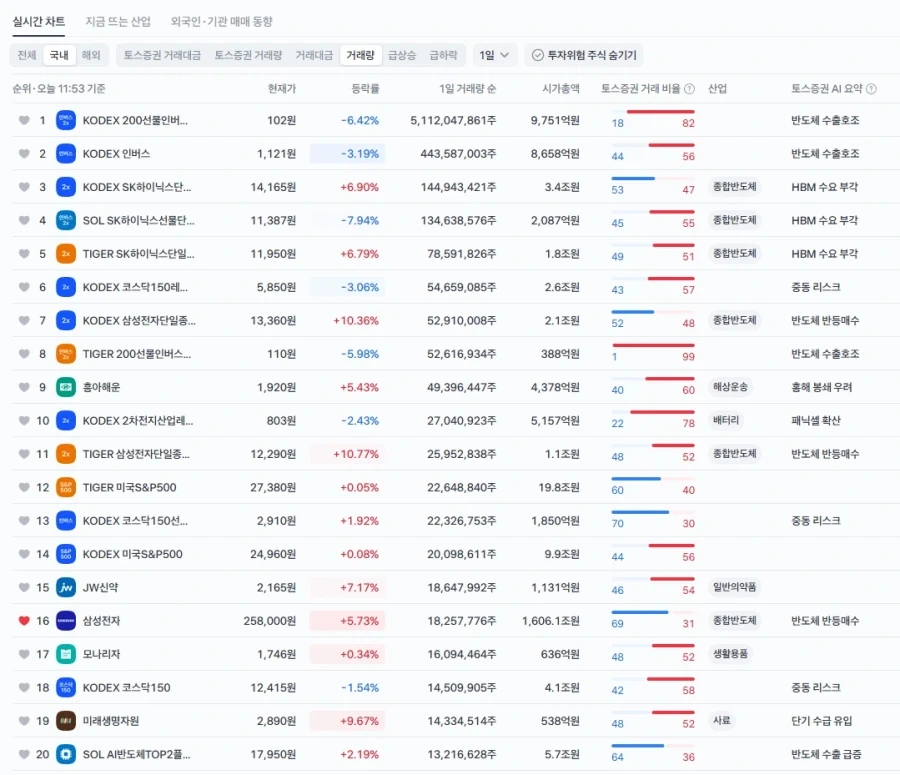Open the 1일 period dropdown
900x775 pixels.
(x=494, y=55)
